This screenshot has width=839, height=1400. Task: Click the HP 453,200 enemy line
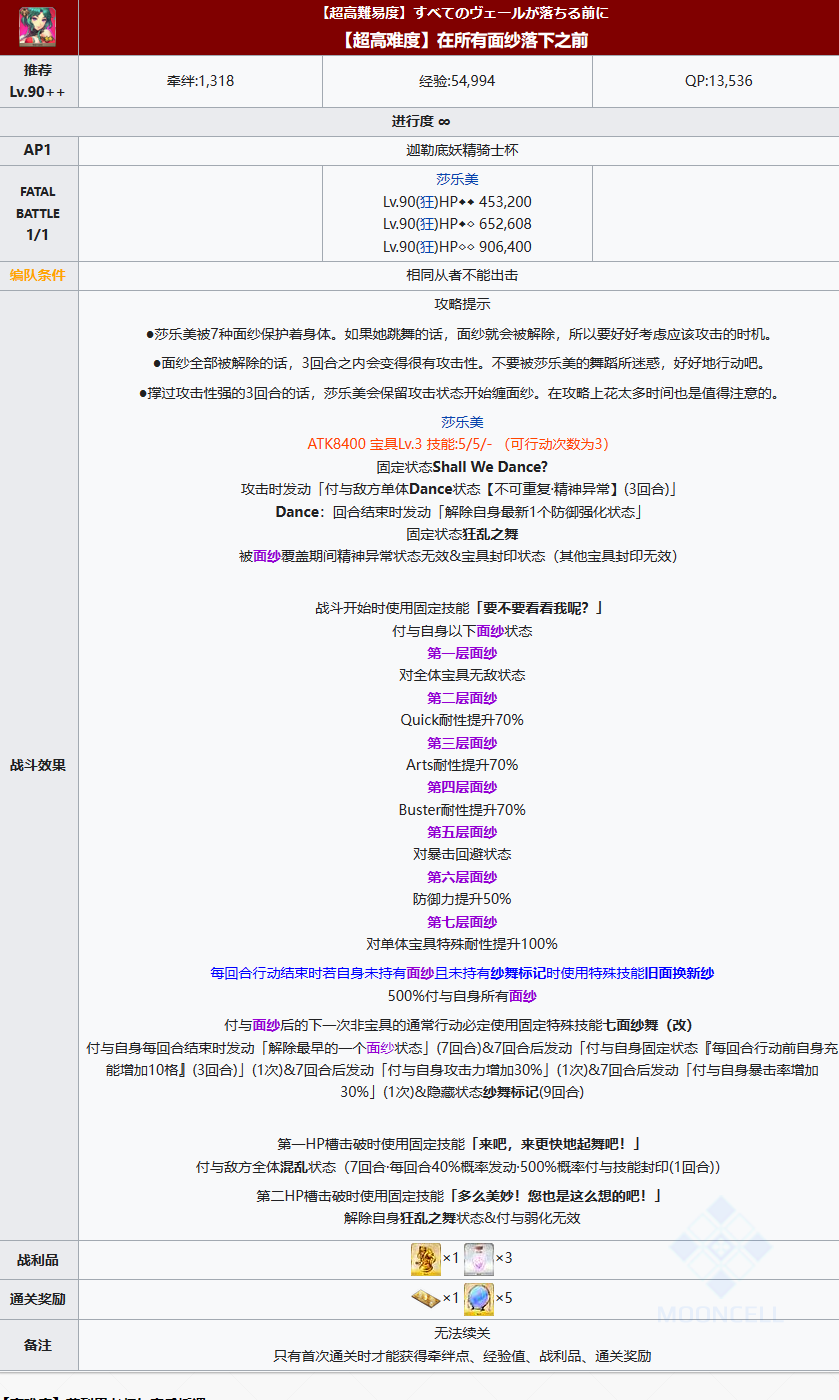[x=457, y=202]
